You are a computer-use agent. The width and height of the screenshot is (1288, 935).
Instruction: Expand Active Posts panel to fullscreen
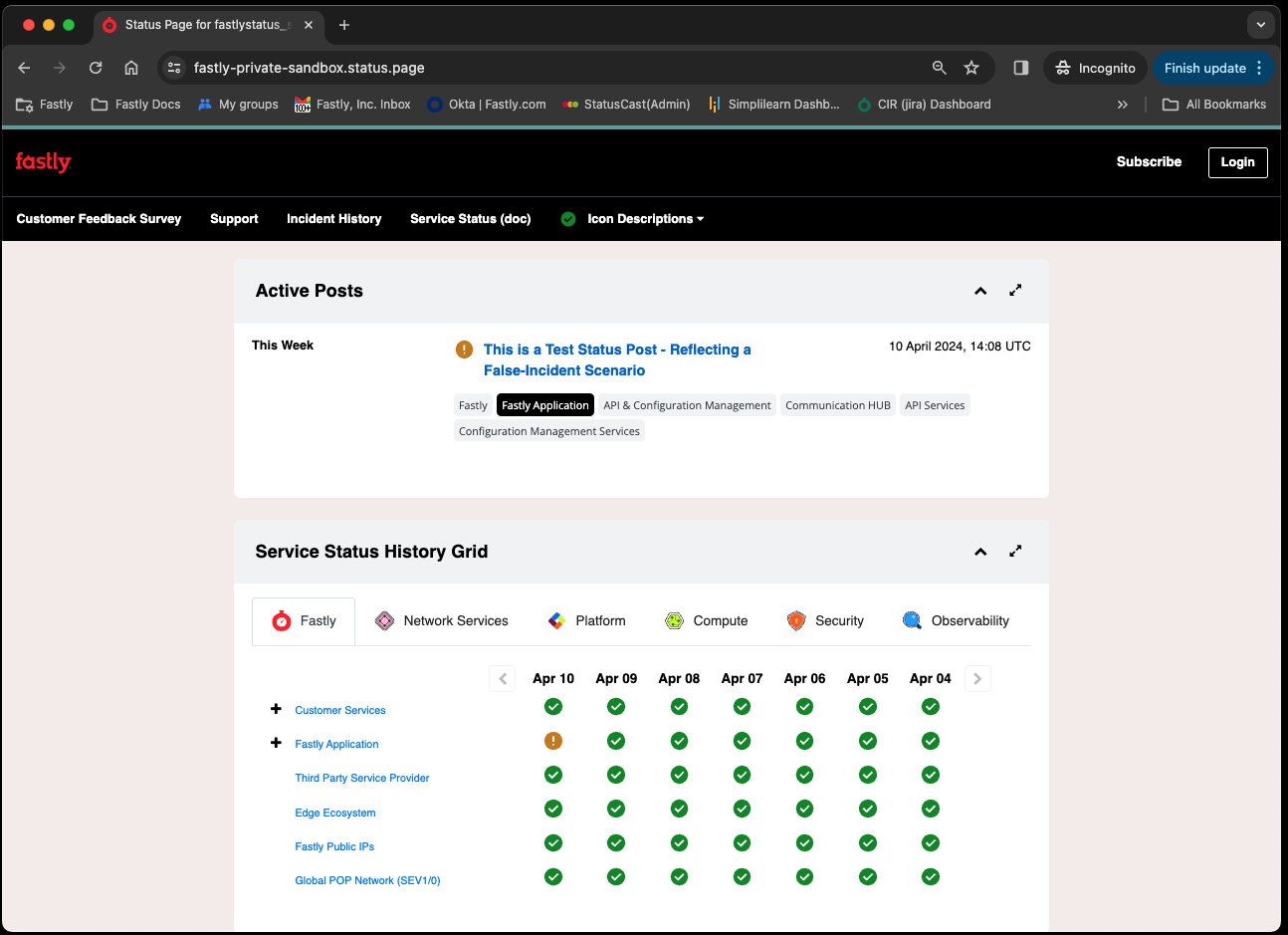tap(1015, 291)
